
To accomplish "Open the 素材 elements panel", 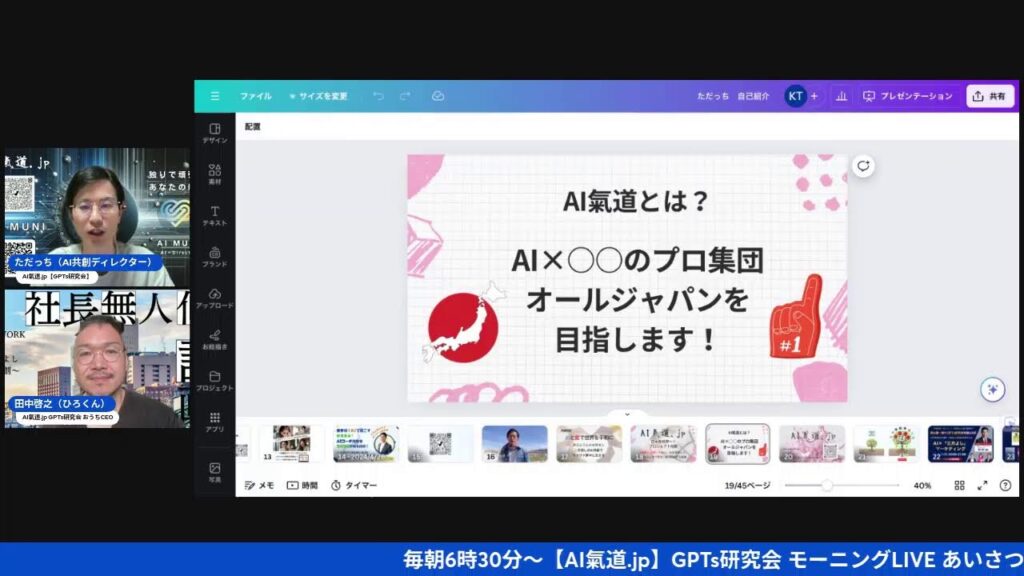I will tap(214, 175).
